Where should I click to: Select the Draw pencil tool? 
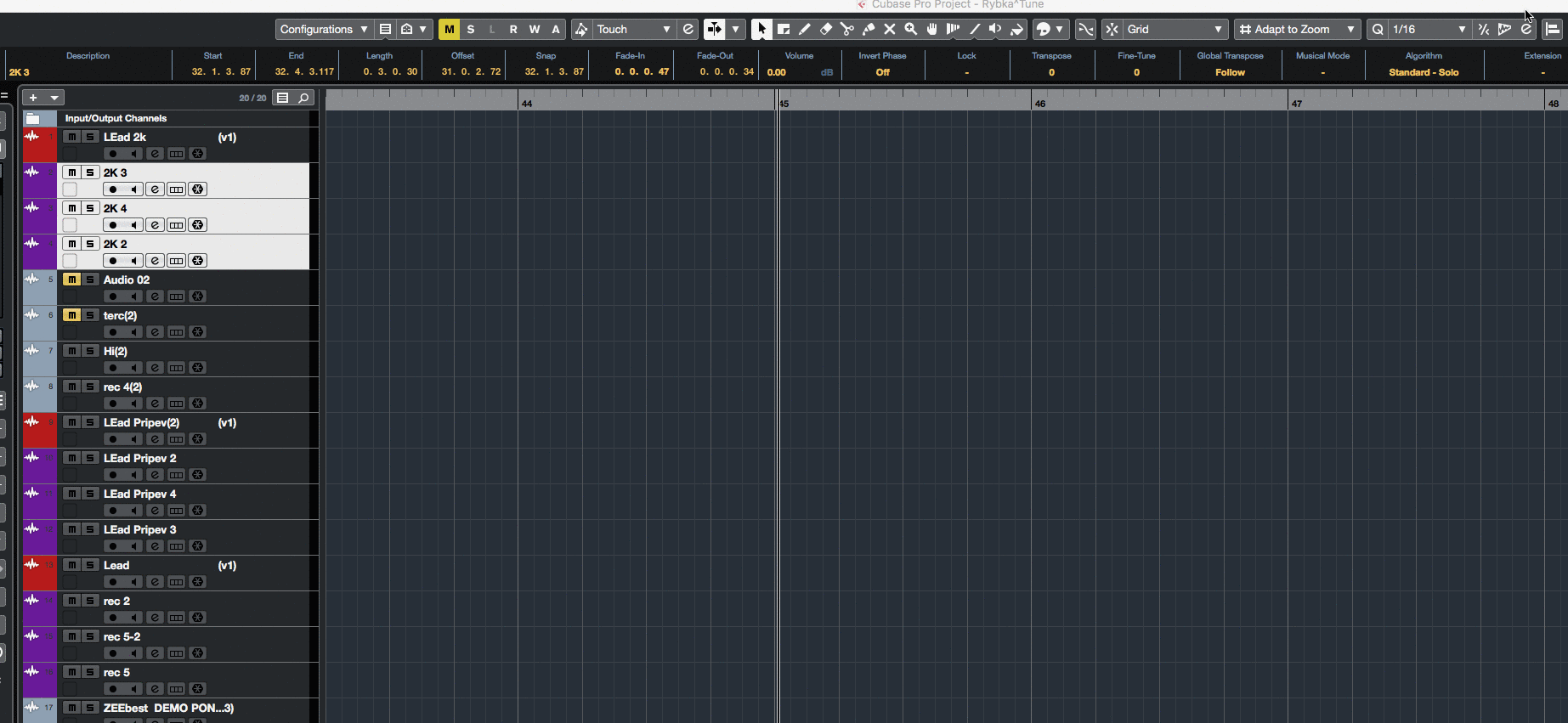pyautogui.click(x=805, y=29)
